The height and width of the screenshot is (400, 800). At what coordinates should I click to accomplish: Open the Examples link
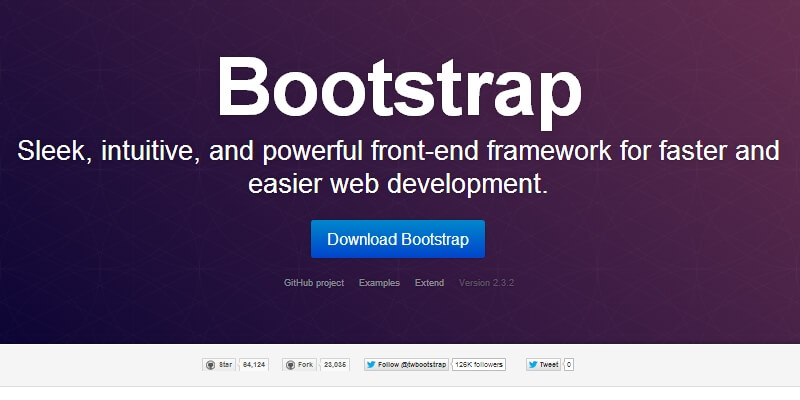379,283
